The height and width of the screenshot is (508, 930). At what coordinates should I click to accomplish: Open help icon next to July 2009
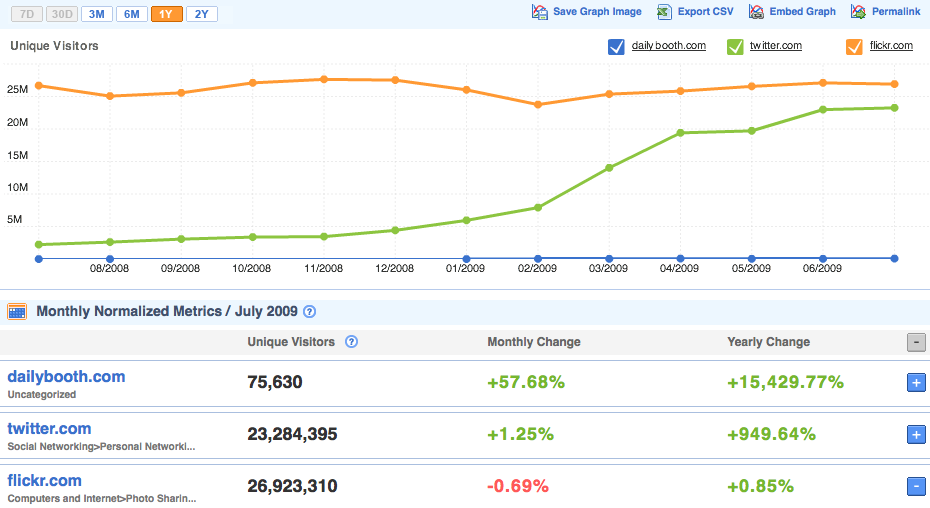(x=310, y=312)
